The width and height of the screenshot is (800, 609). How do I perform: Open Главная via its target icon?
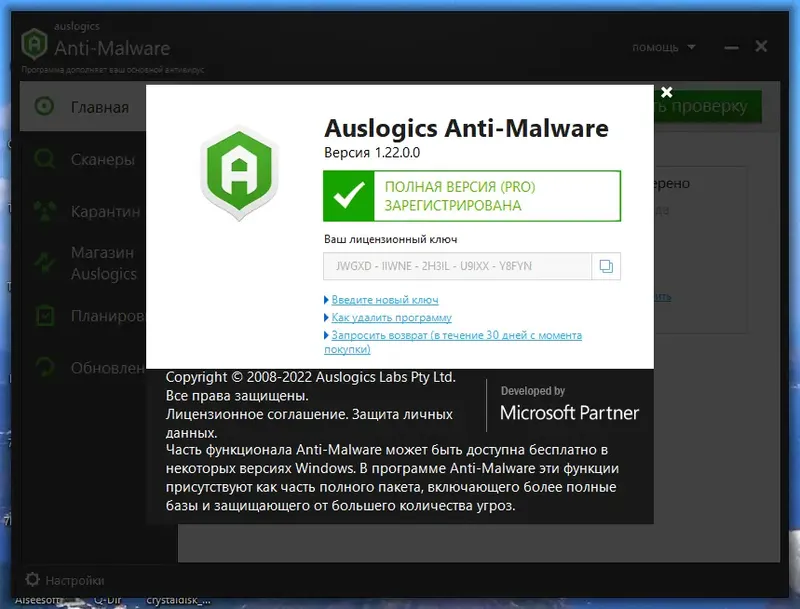(x=44, y=107)
